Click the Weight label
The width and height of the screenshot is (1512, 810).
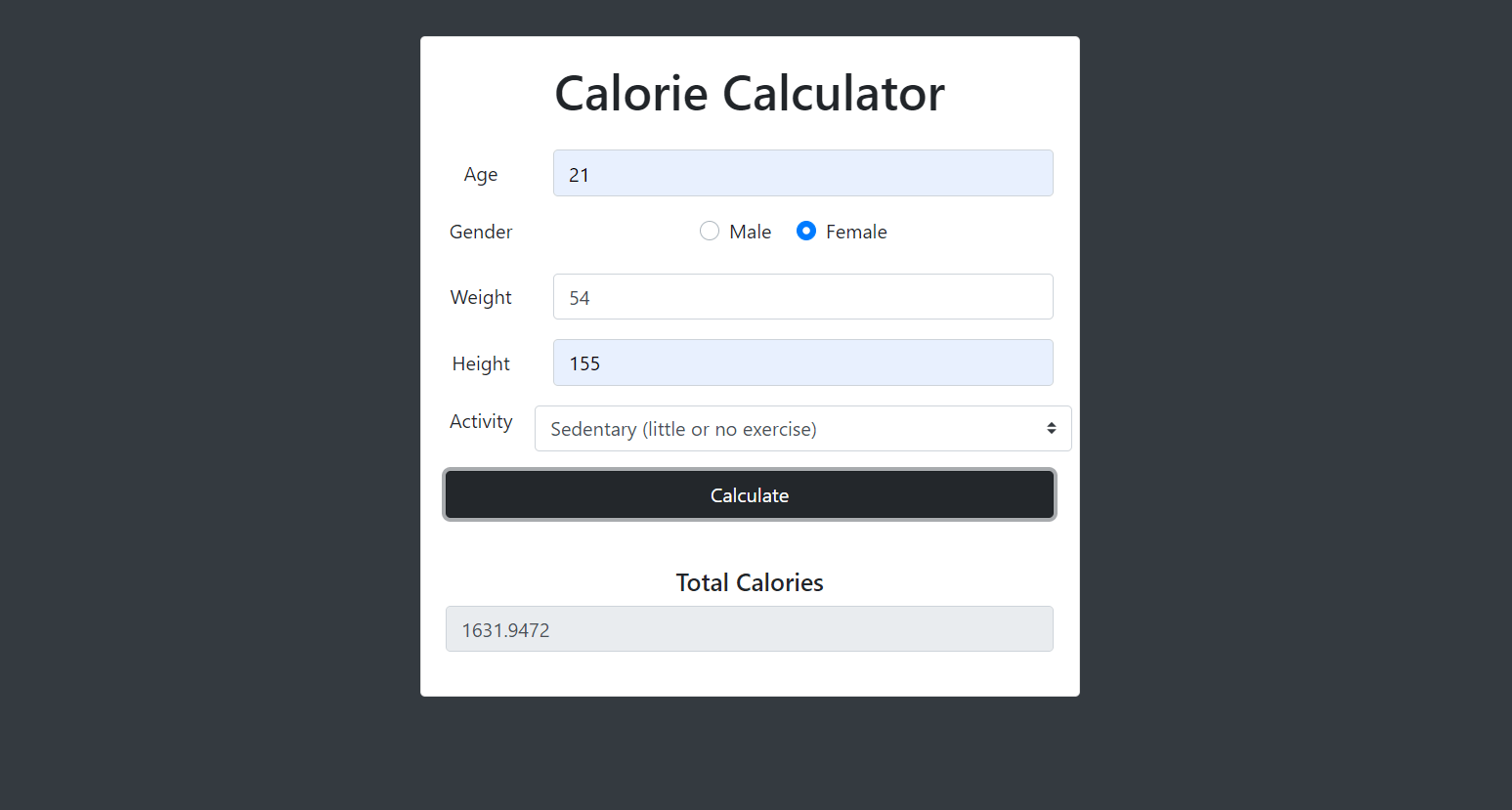(x=480, y=297)
